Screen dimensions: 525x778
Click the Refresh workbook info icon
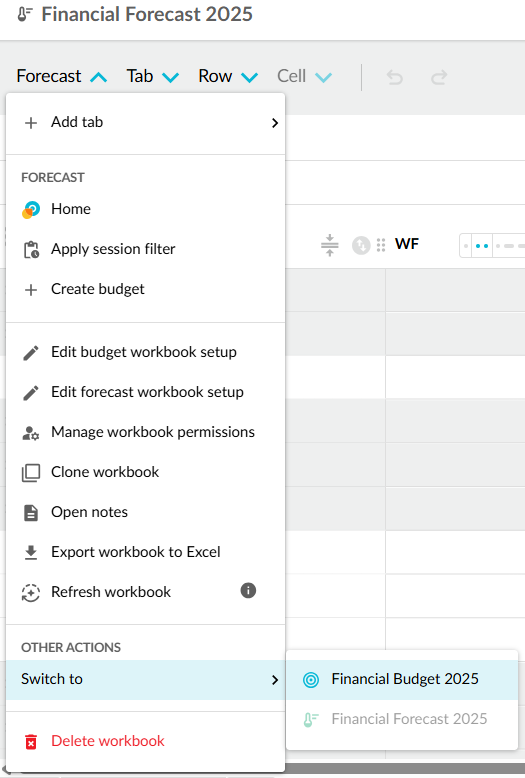click(x=248, y=590)
